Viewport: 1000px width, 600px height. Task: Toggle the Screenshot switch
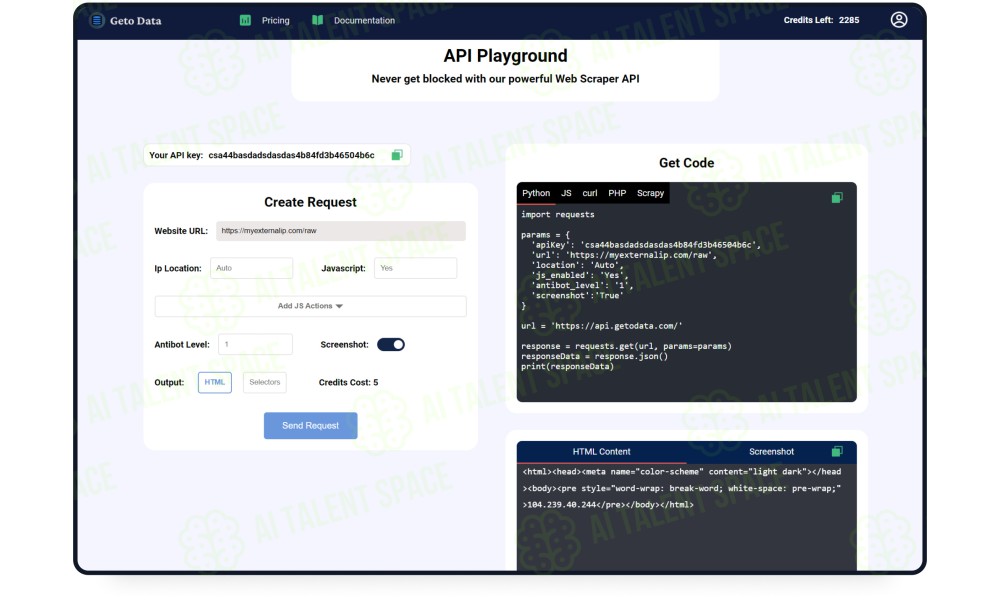pos(391,344)
